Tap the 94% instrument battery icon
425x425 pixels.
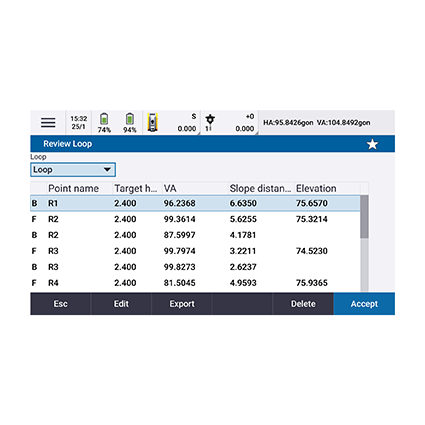130,119
